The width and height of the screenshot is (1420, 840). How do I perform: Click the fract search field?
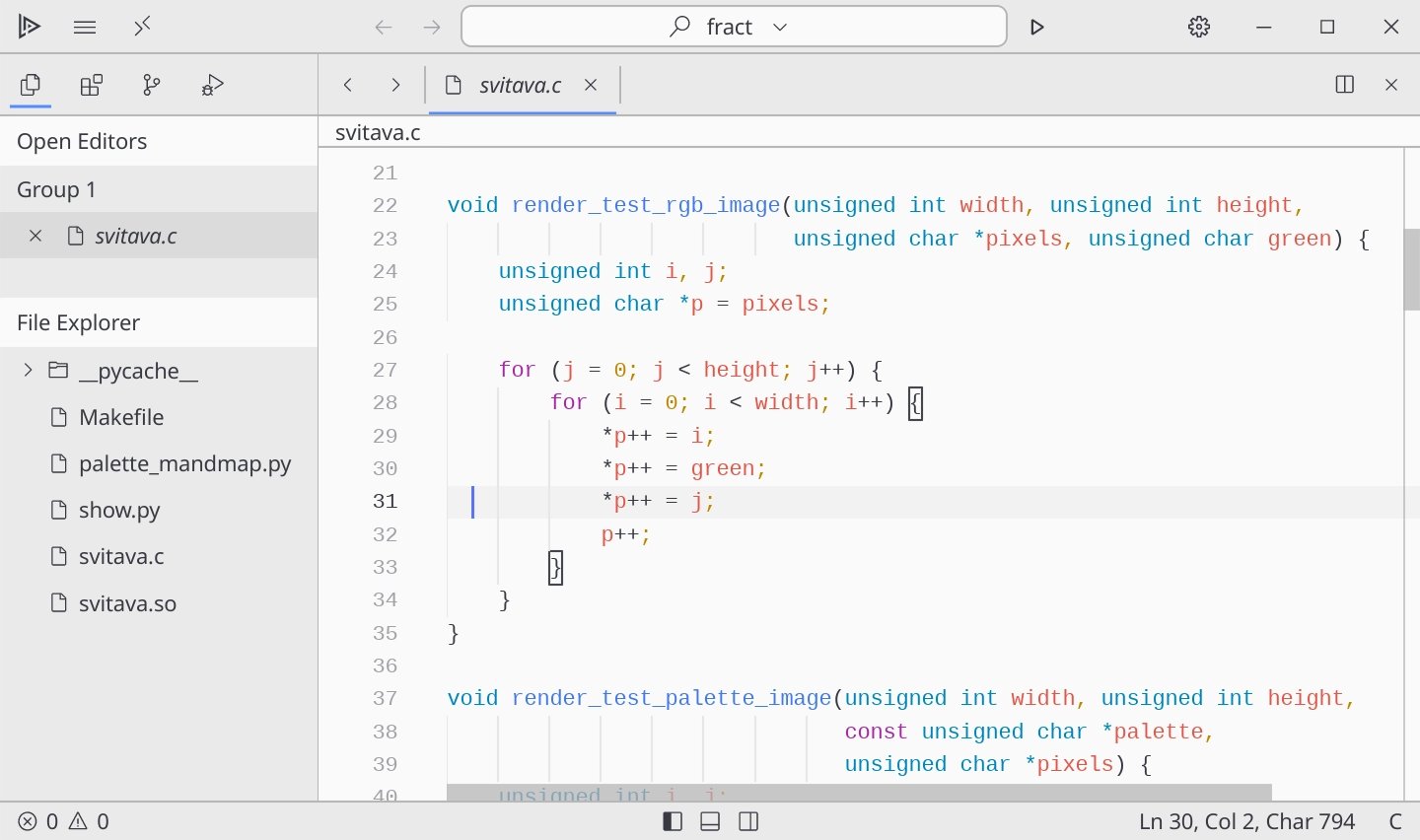[x=710, y=27]
